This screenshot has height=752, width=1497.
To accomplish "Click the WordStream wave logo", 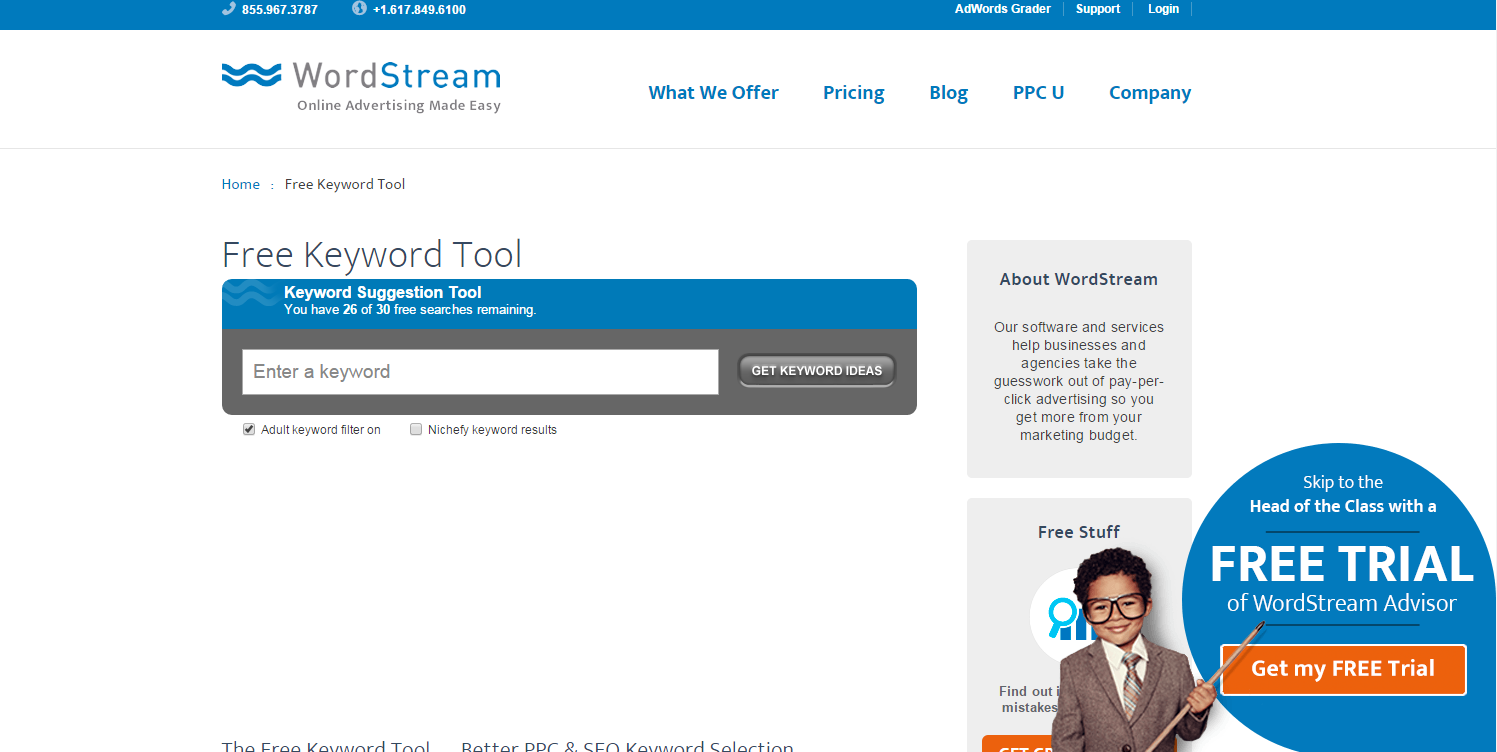I will (x=250, y=73).
